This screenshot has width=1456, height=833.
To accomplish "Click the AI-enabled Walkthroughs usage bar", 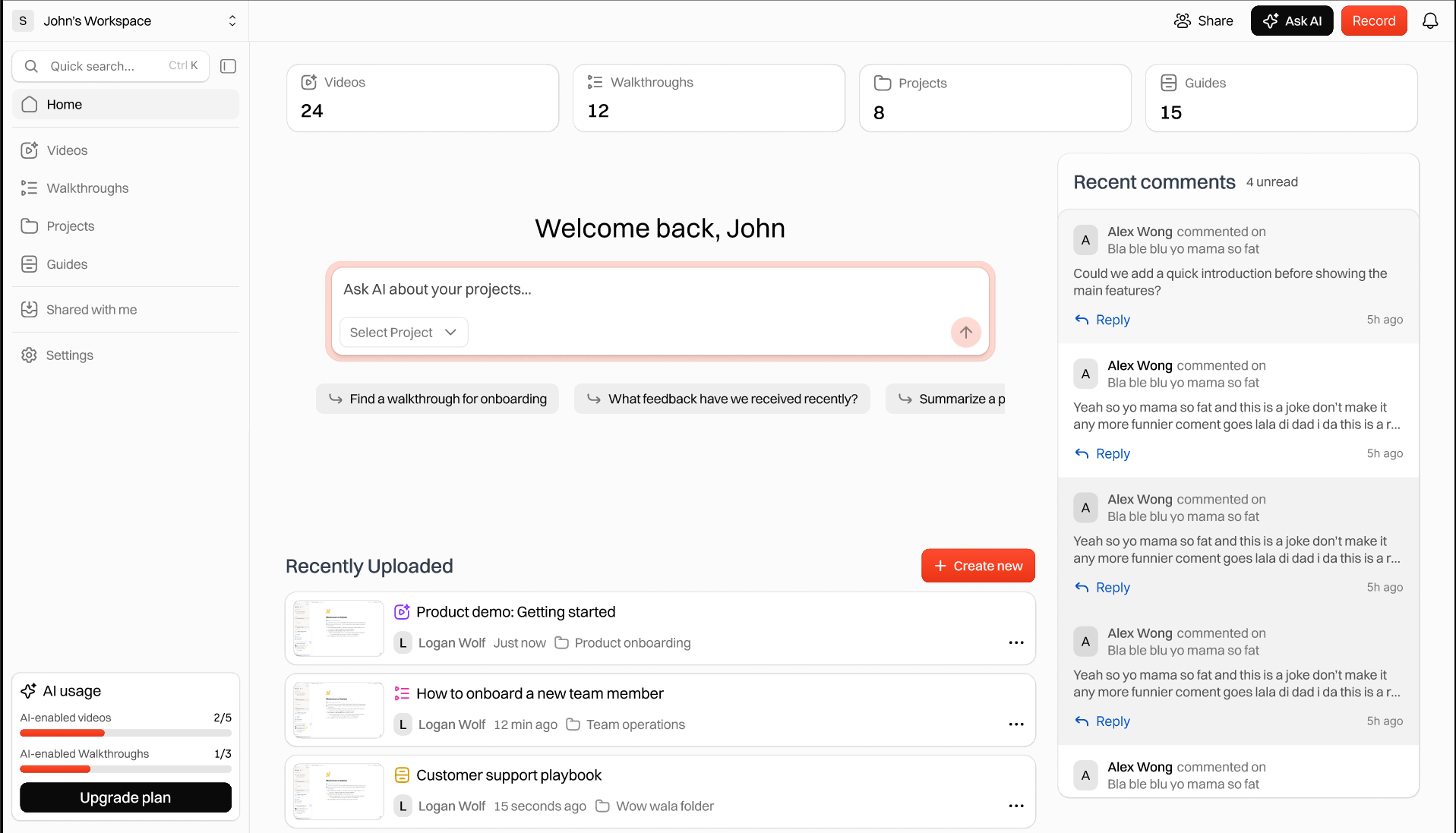I will (125, 769).
